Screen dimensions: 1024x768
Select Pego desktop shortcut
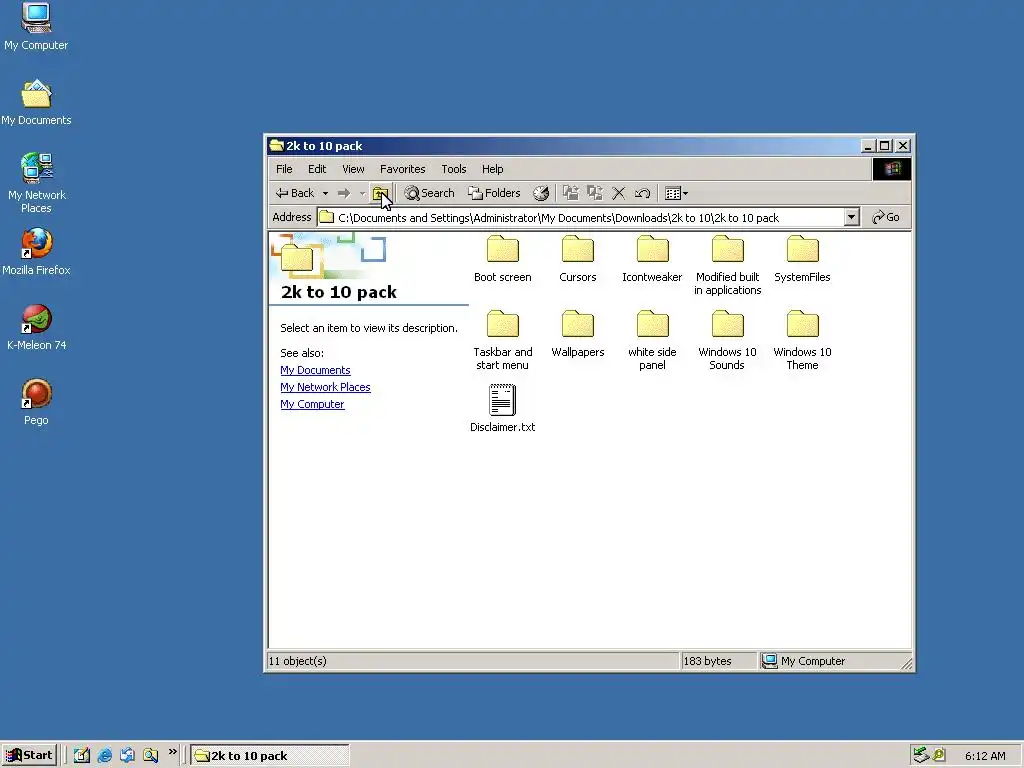(x=36, y=402)
